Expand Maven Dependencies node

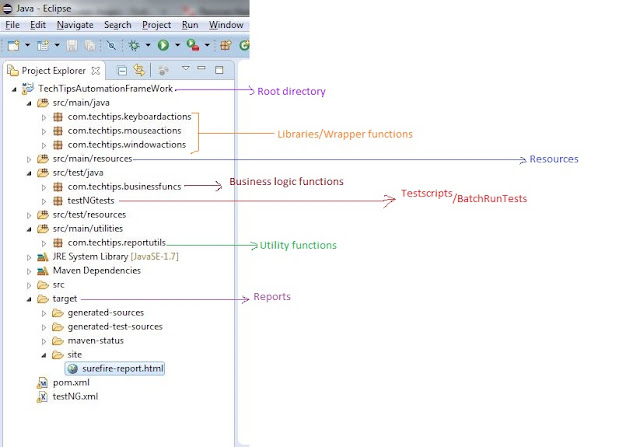click(x=29, y=271)
